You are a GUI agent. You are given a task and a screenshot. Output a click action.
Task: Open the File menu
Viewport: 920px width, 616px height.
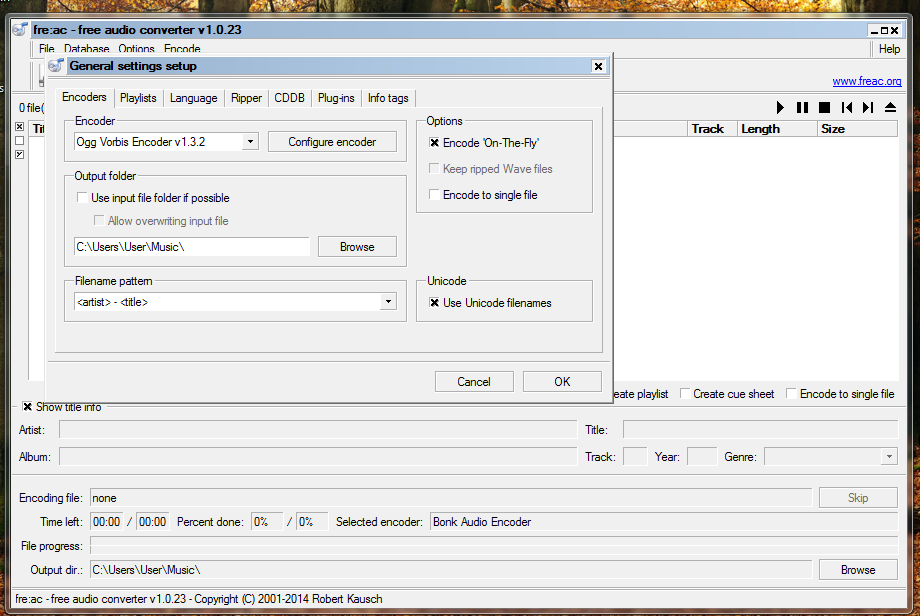(x=47, y=49)
